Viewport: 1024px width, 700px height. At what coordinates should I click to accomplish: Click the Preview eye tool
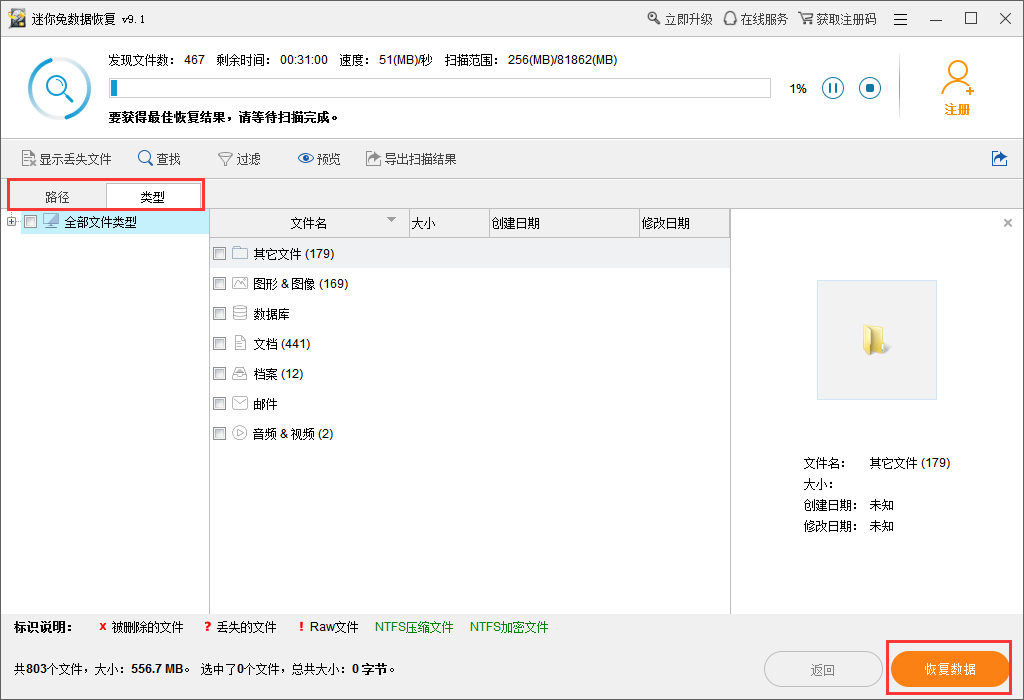(319, 159)
